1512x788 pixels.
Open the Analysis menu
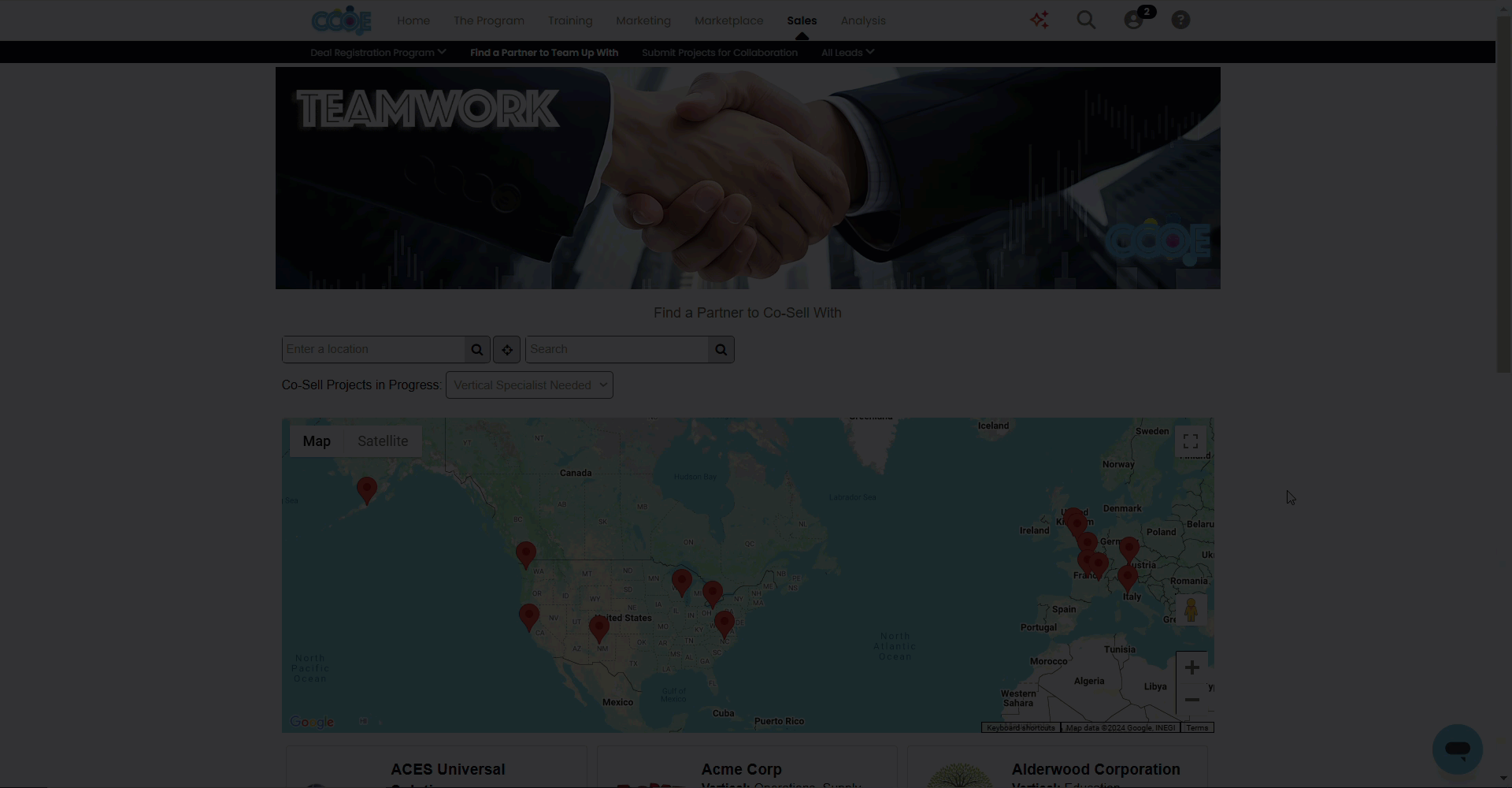[x=863, y=20]
